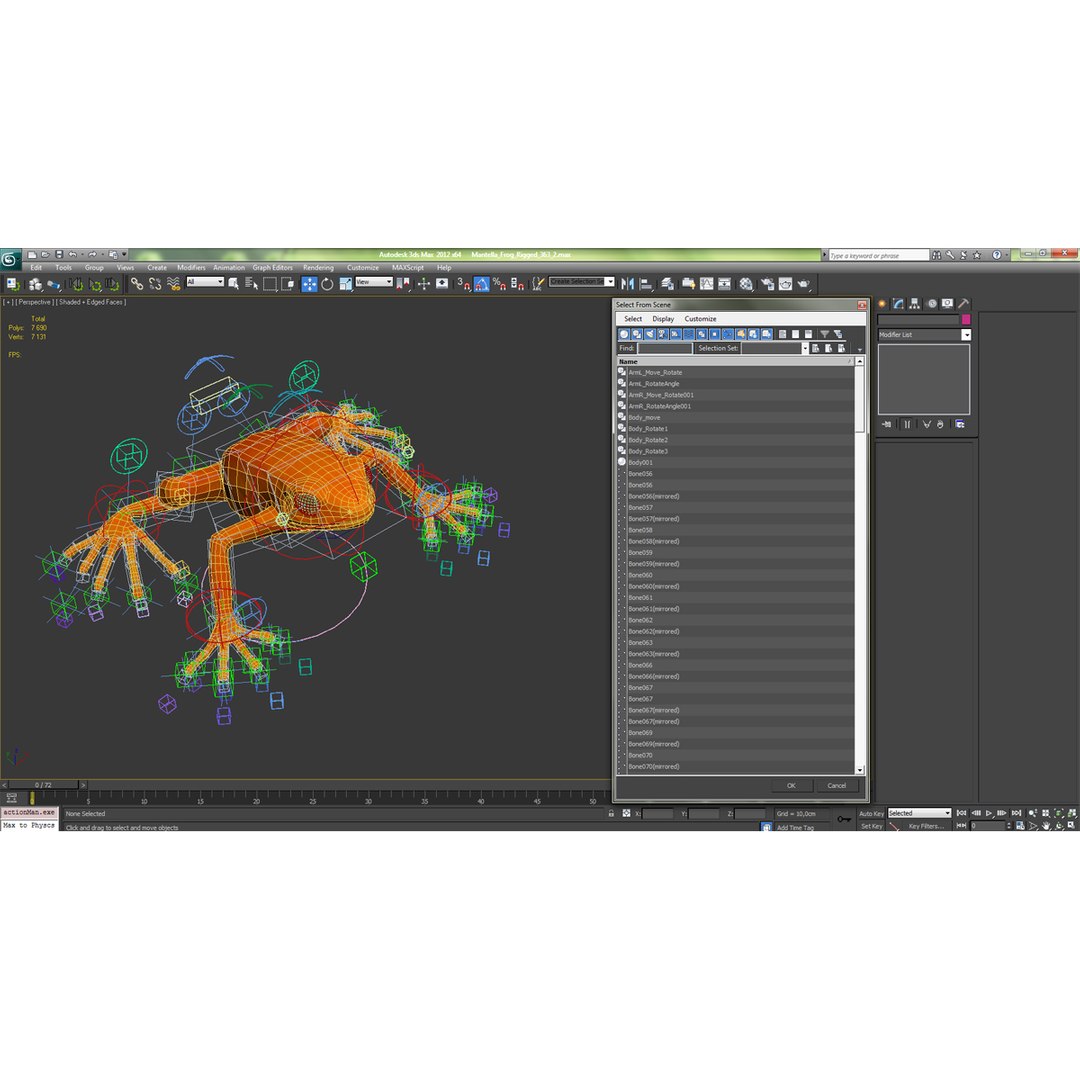This screenshot has height=1080, width=1080.
Task: Open the Help question-mark dropdown arrow
Action: (x=1007, y=255)
